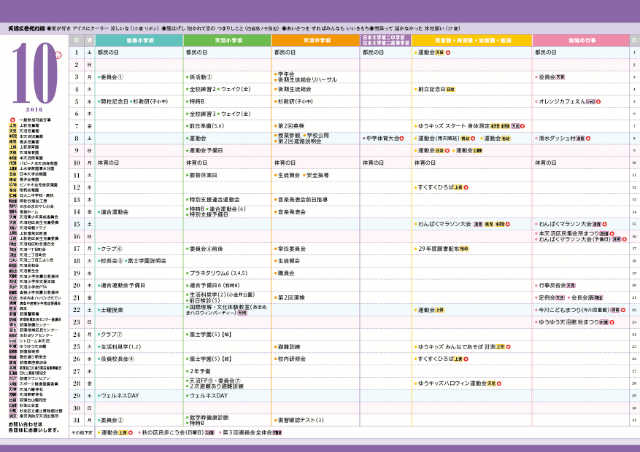Screen dimensions: 640x452
Task: Click date number 31 in left date column
Action: click(76, 420)
